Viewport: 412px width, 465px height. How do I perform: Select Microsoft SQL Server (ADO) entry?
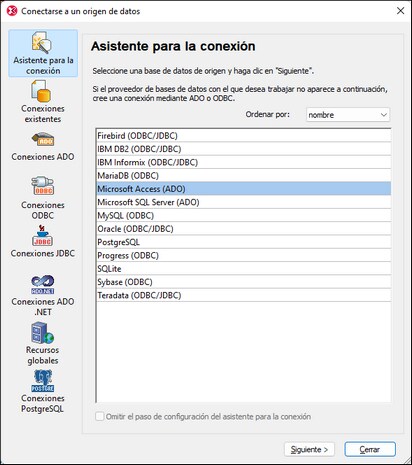click(x=244, y=202)
